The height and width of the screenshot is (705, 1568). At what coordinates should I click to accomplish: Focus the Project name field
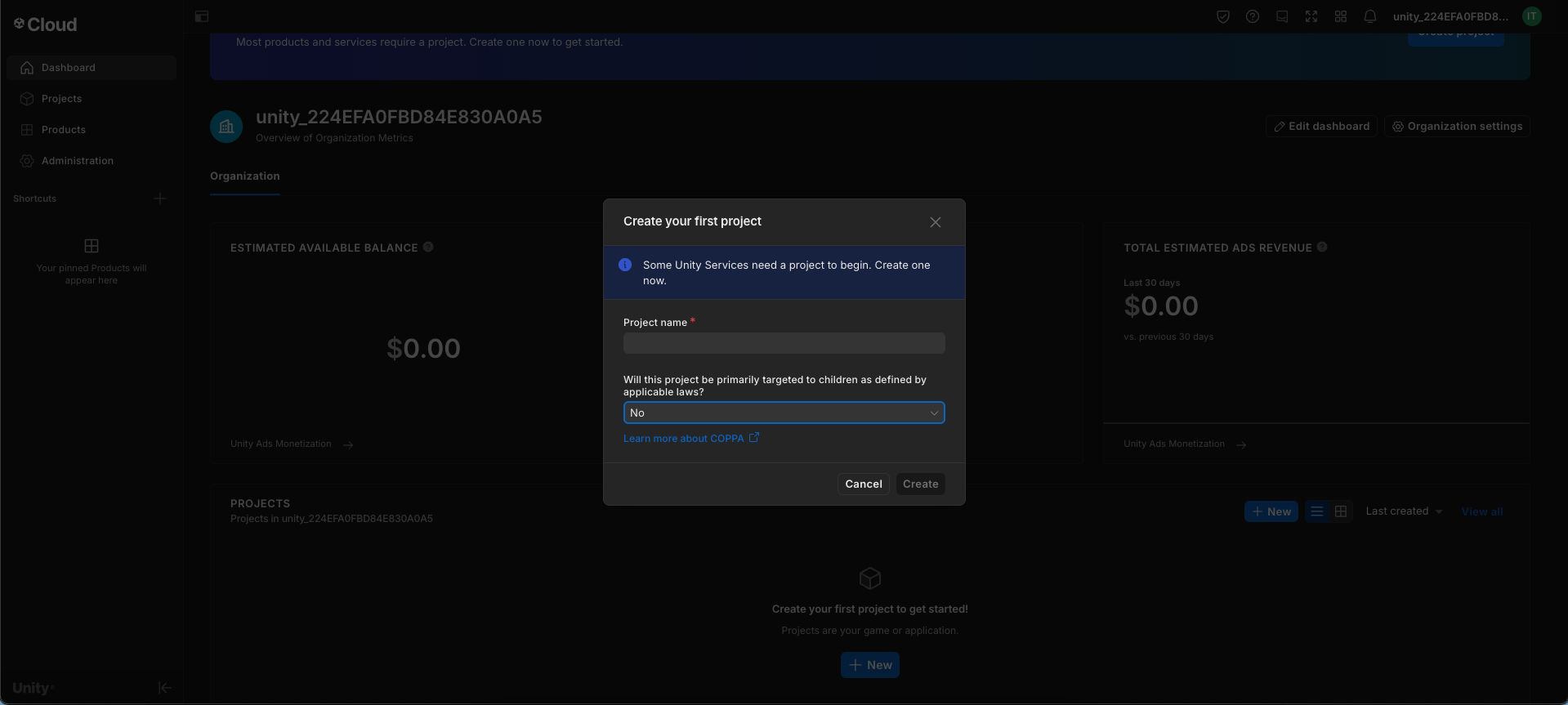point(784,343)
